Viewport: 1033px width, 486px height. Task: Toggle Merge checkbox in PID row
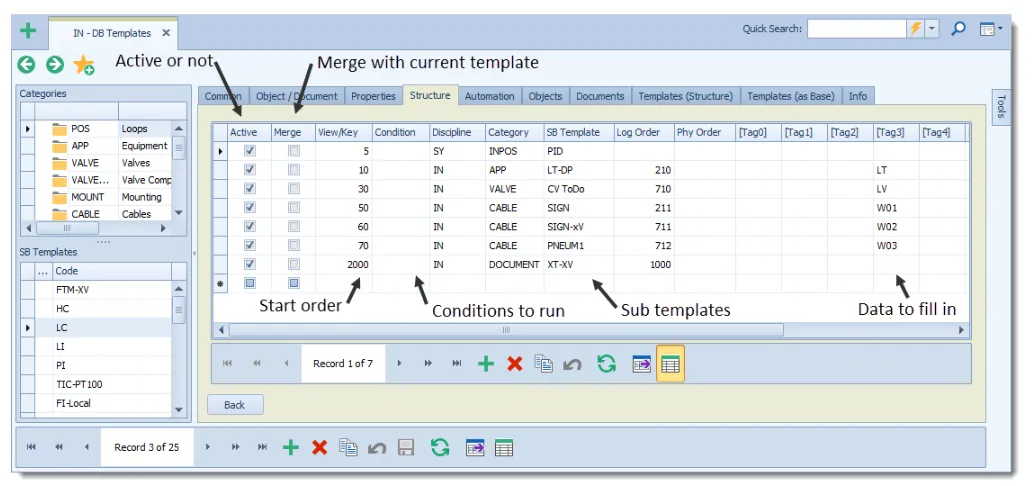tap(294, 151)
